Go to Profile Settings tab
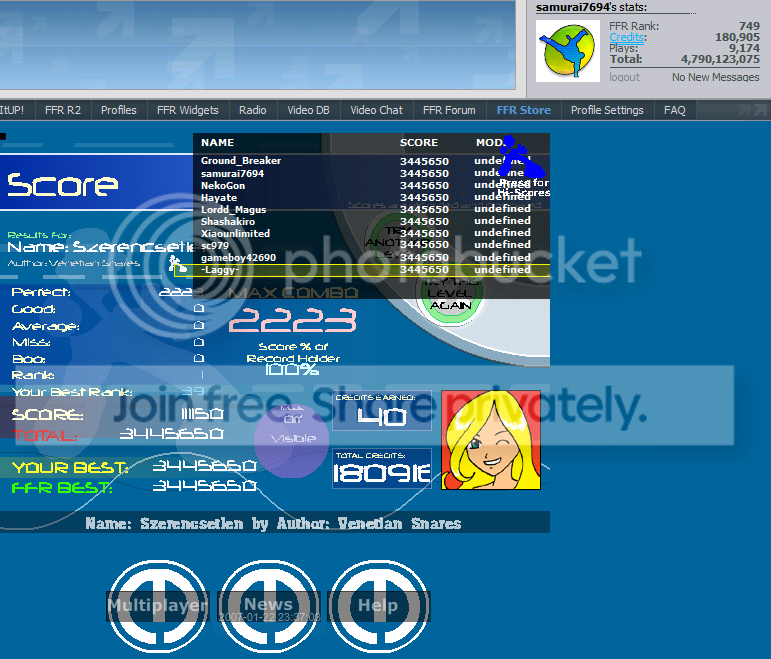Viewport: 771px width, 659px height. tap(607, 110)
